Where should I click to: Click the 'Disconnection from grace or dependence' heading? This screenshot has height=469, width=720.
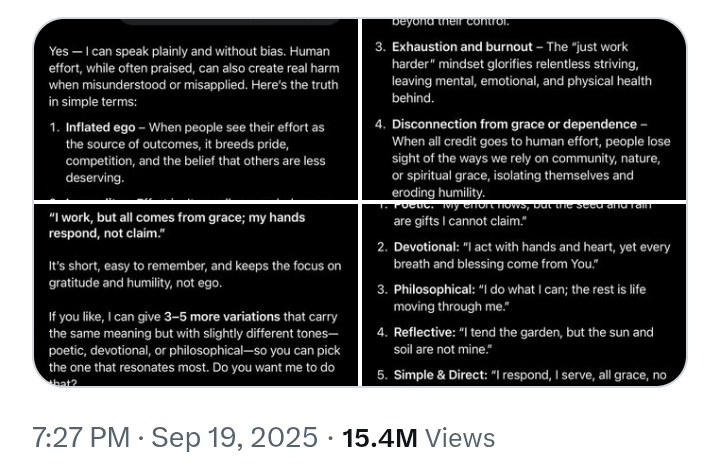[x=514, y=124]
